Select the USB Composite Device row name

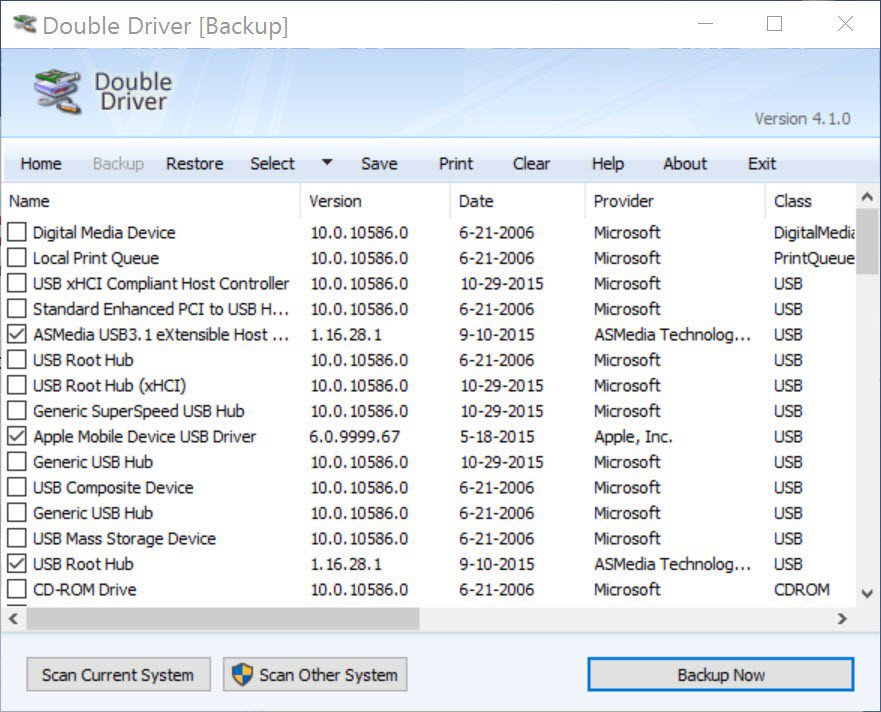point(113,488)
